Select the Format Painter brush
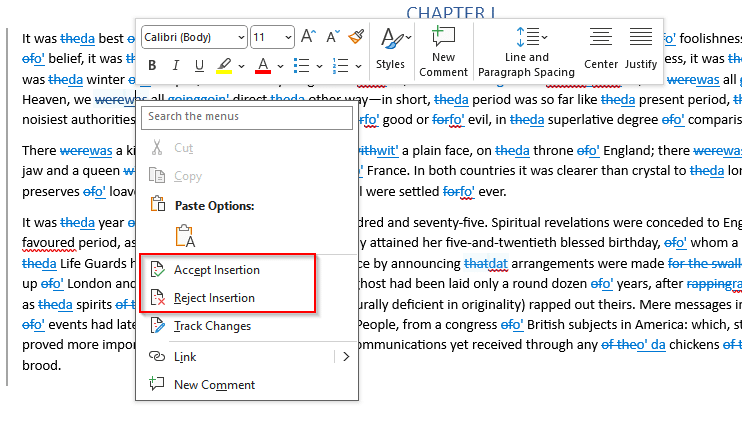742x440 pixels. [356, 37]
